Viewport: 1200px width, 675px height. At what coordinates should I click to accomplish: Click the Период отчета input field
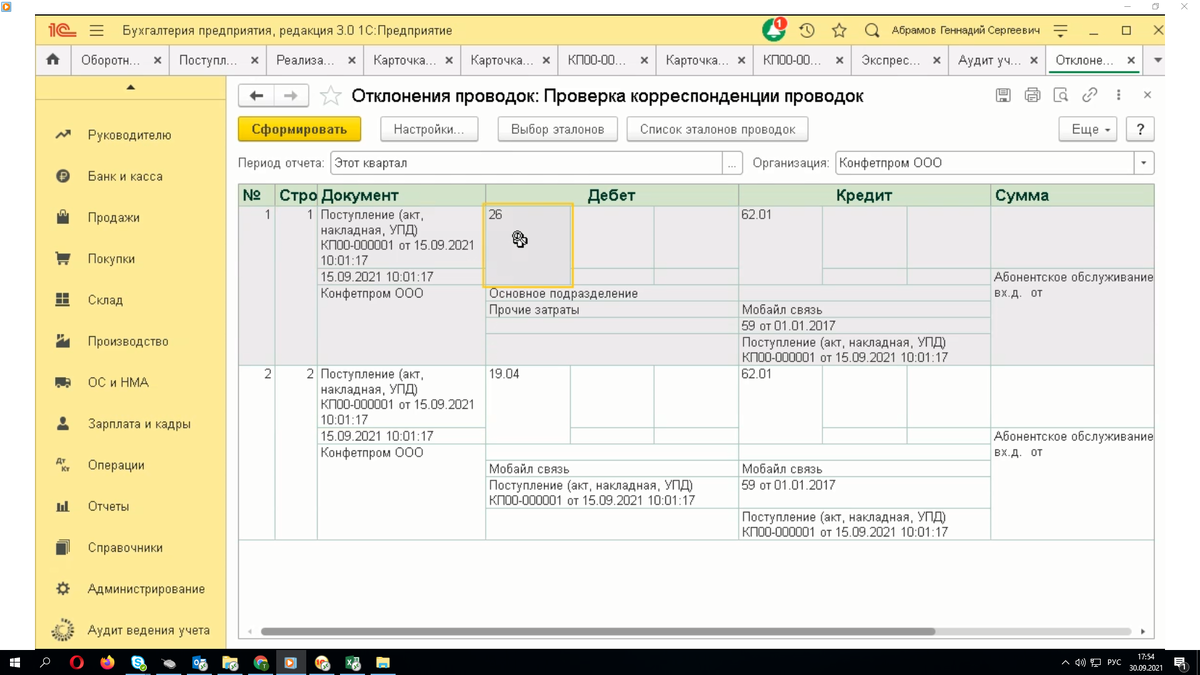coord(526,163)
